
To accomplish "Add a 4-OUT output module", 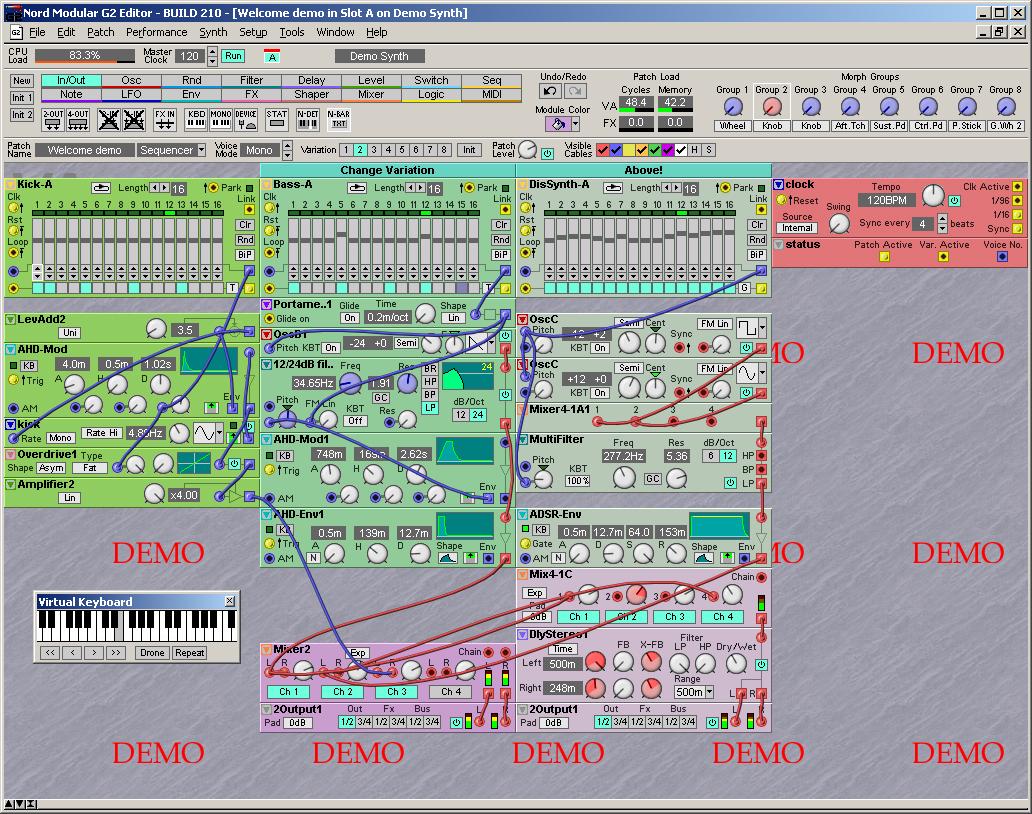I will point(78,119).
